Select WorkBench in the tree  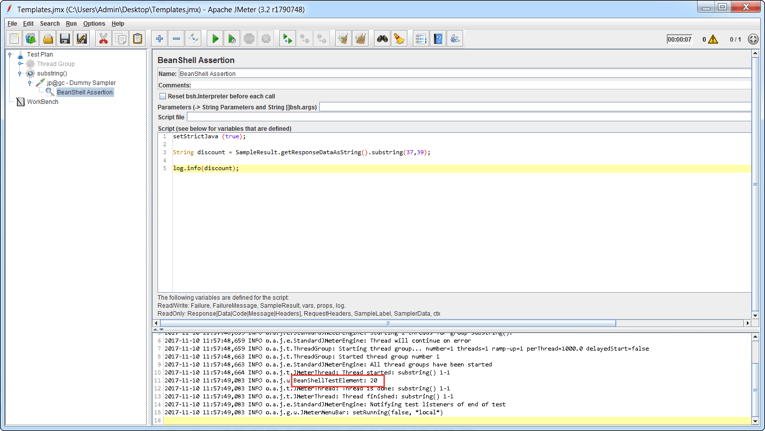pyautogui.click(x=42, y=102)
